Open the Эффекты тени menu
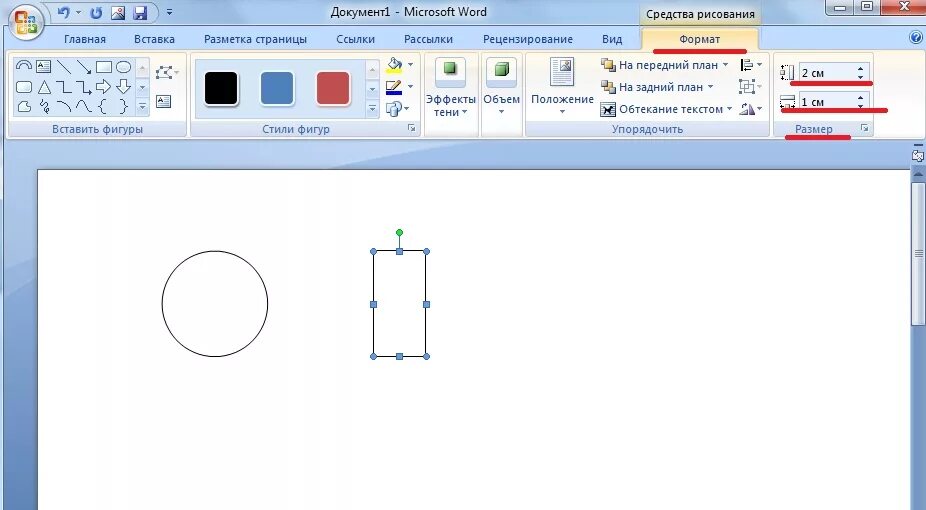The height and width of the screenshot is (510, 926). tap(451, 87)
